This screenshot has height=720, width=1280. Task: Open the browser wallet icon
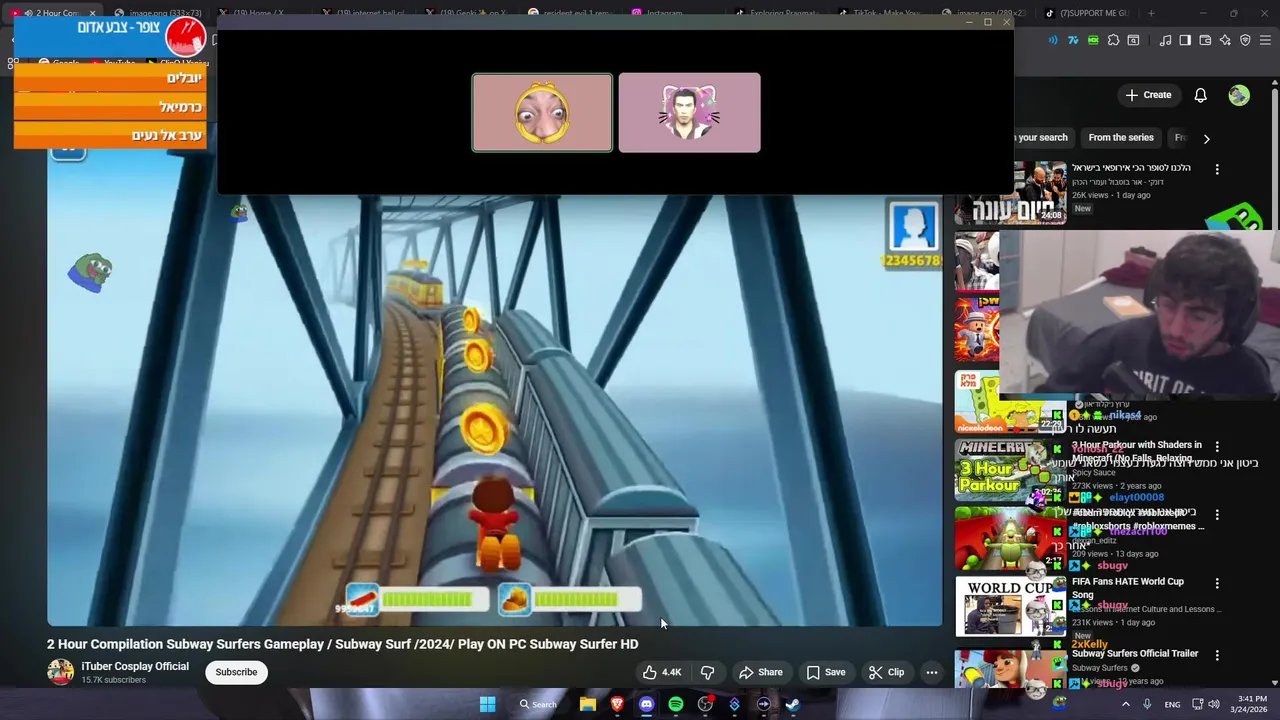1205,40
